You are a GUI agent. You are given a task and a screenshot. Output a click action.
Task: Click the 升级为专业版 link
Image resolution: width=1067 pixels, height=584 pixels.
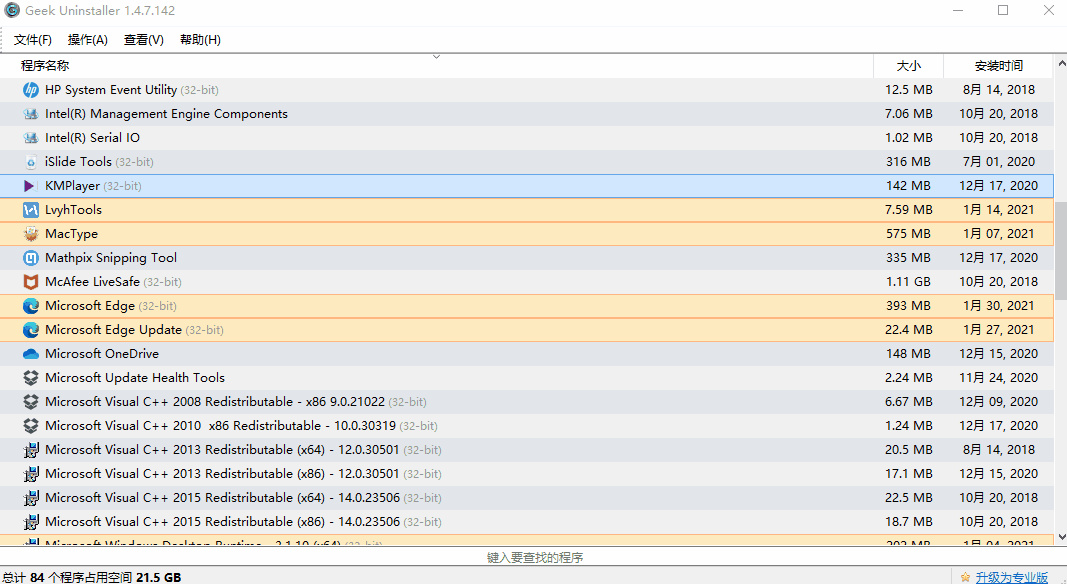pos(1011,577)
